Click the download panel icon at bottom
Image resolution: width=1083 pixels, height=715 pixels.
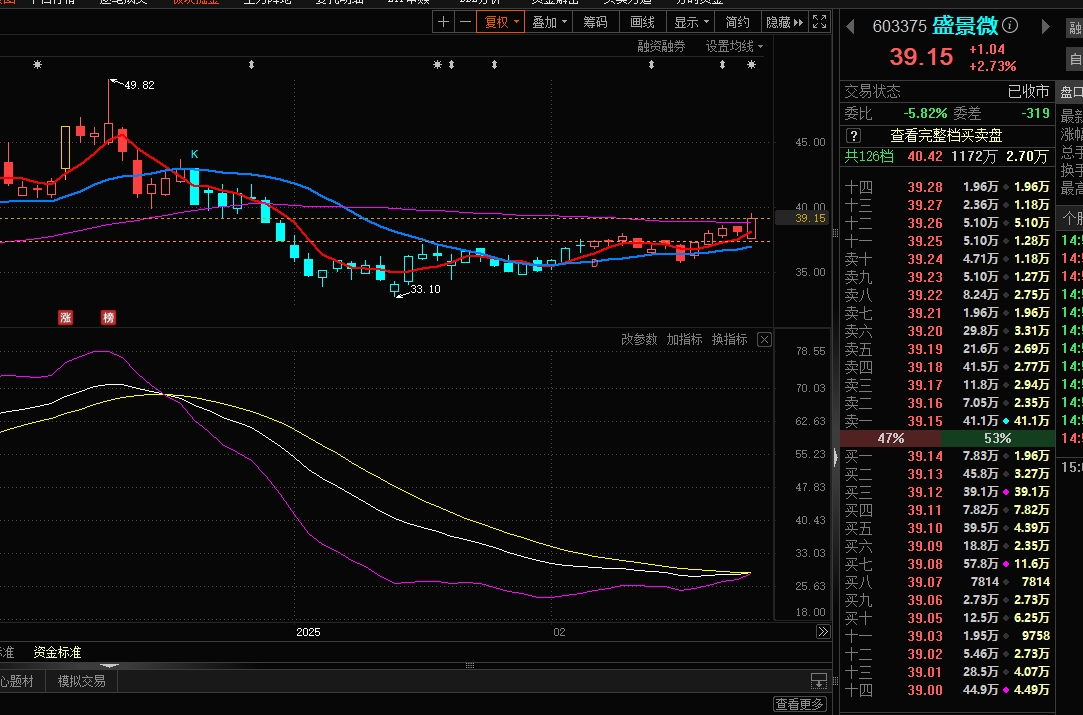818,682
